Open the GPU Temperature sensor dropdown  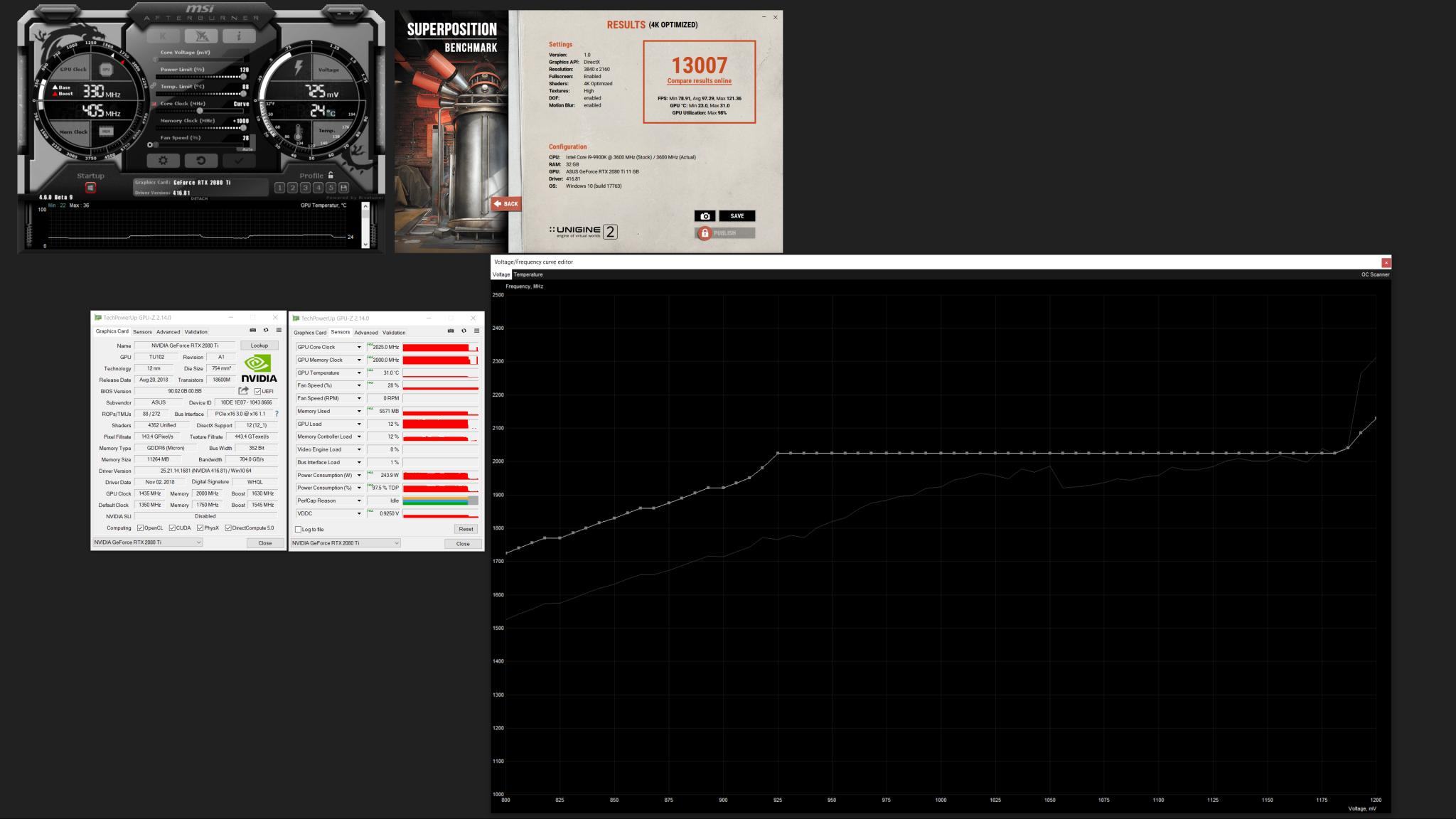coord(359,373)
